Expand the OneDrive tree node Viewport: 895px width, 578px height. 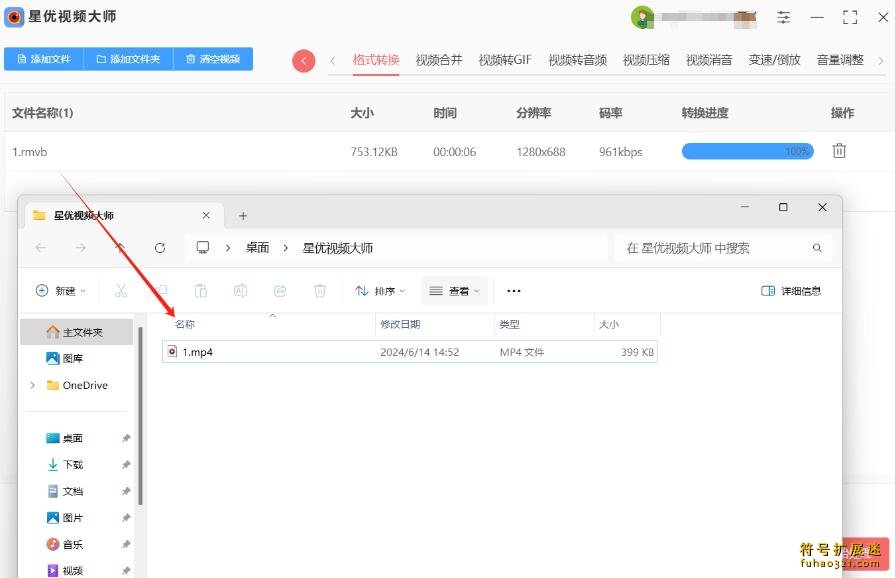[33, 385]
